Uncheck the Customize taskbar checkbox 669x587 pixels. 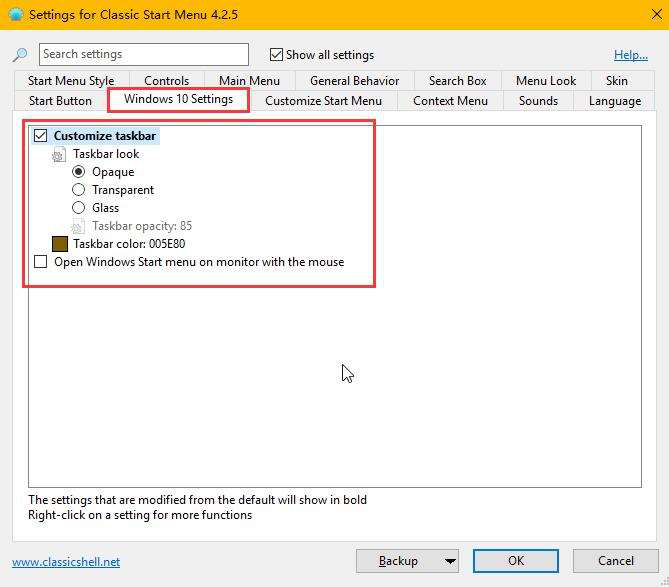click(41, 136)
